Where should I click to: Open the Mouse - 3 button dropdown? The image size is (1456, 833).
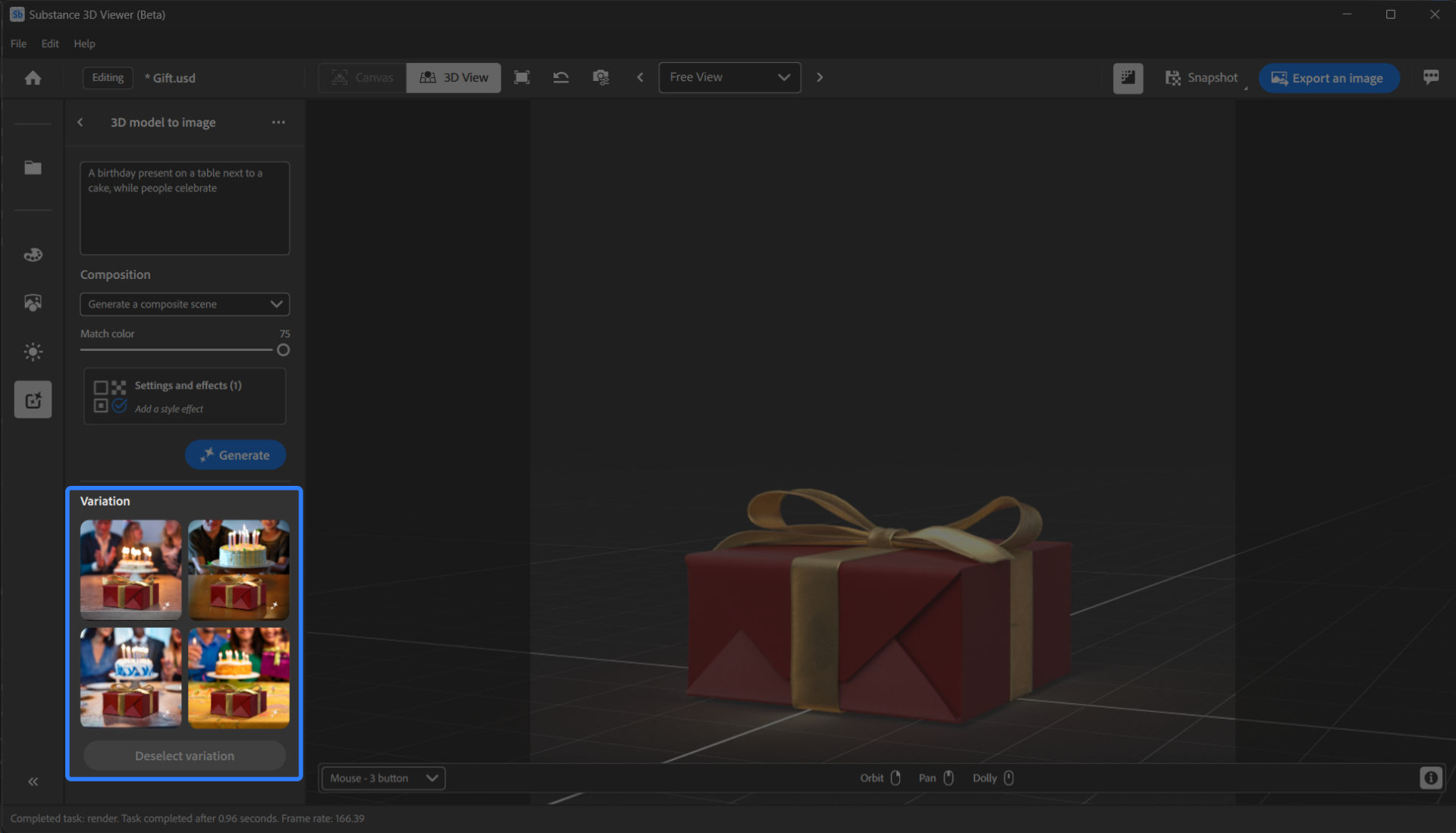384,778
